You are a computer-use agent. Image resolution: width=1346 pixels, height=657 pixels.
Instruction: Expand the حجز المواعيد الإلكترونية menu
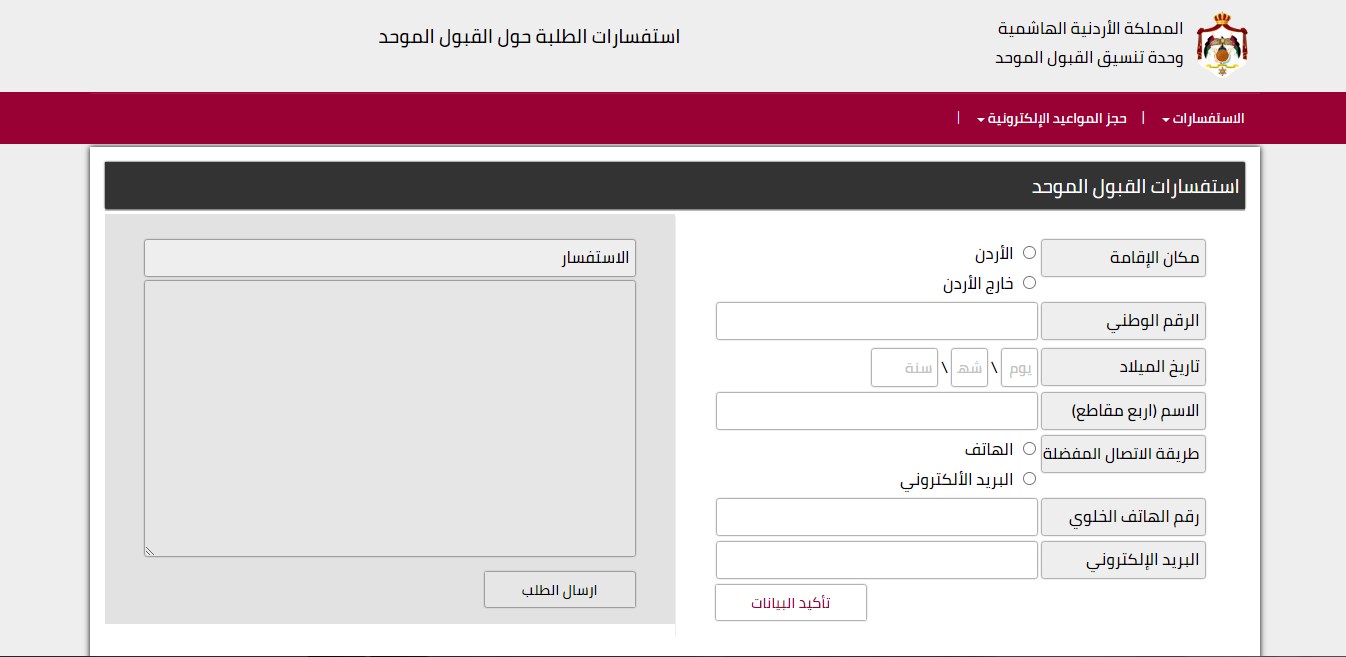pyautogui.click(x=1052, y=118)
